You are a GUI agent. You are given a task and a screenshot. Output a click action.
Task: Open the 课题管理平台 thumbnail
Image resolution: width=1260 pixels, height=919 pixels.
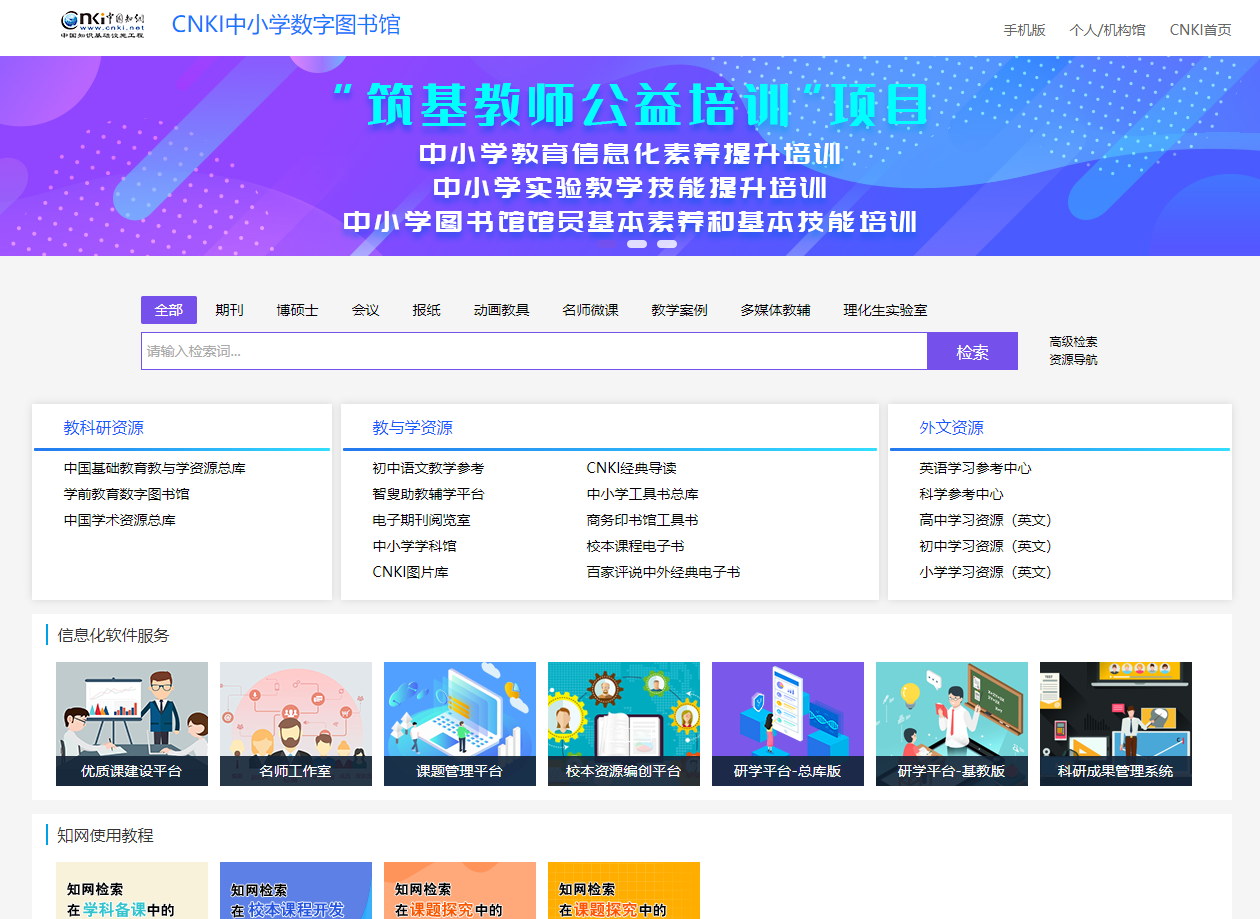click(x=460, y=724)
